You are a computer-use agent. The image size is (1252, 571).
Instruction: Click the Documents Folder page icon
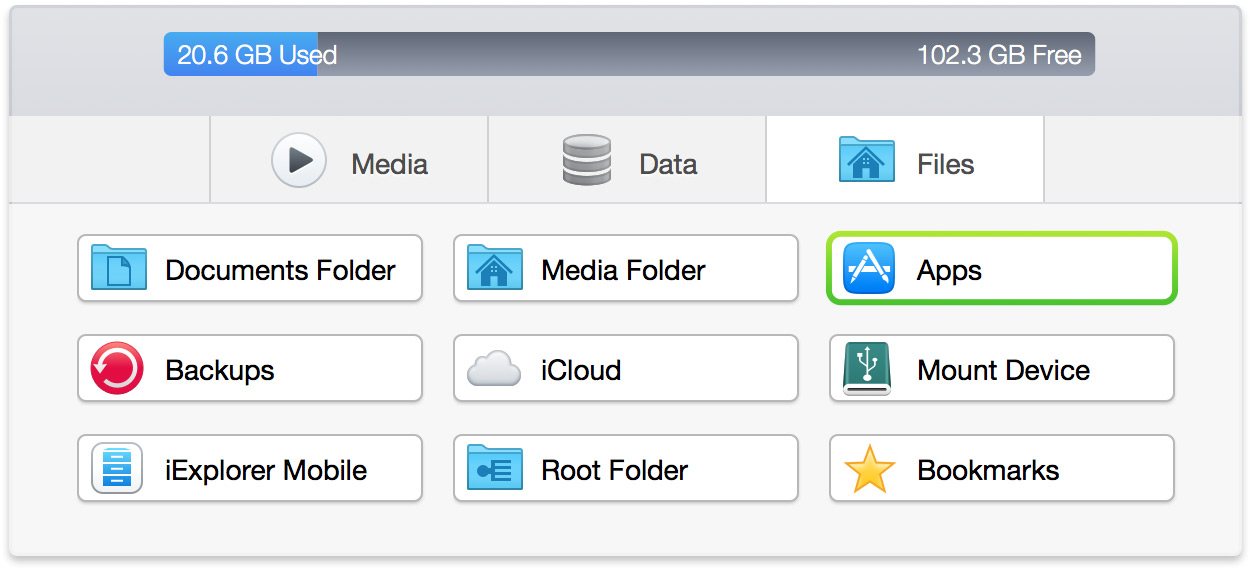pos(118,269)
